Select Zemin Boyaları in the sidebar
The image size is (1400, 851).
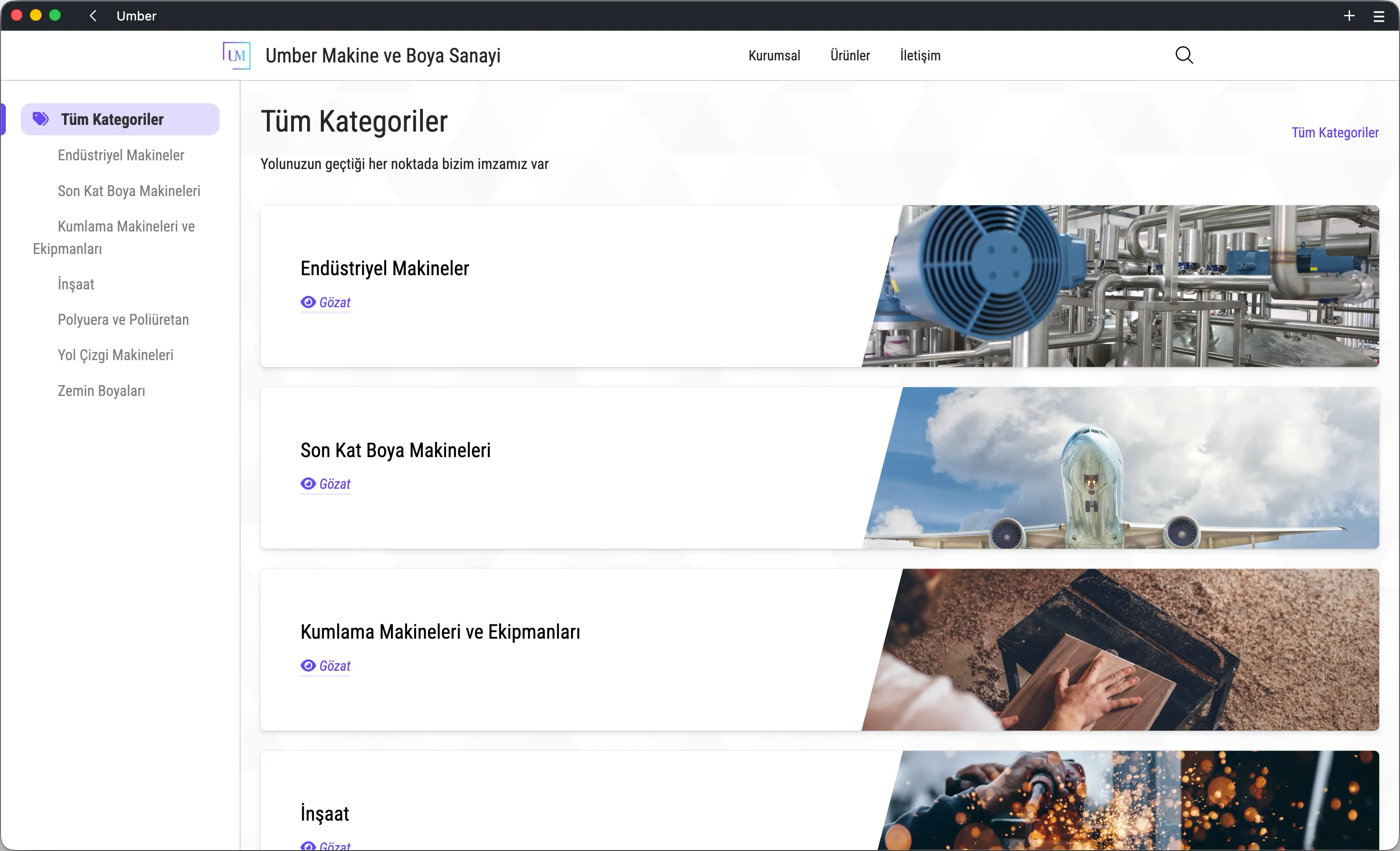101,391
